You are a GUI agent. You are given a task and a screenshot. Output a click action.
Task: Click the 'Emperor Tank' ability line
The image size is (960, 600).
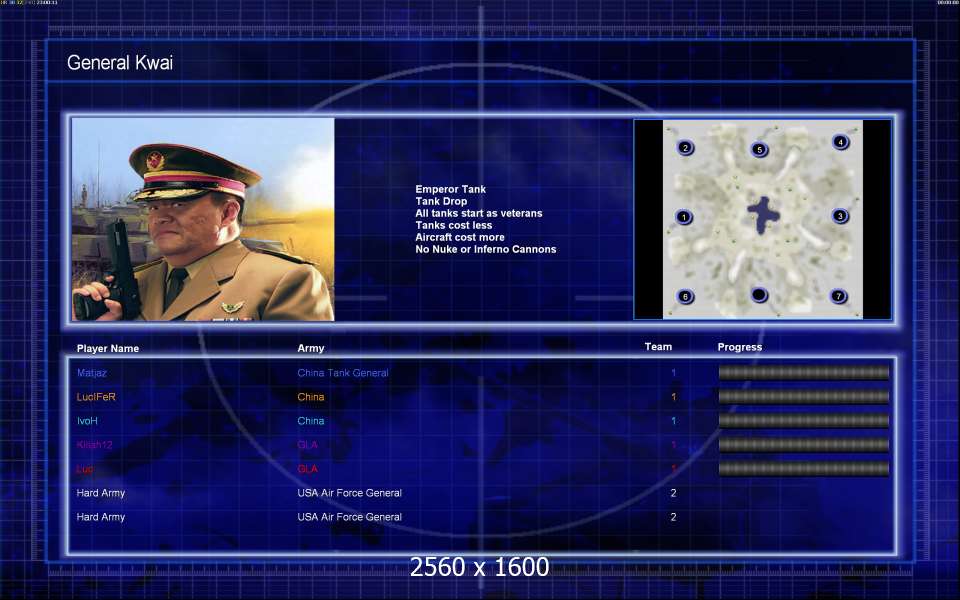[x=451, y=189]
